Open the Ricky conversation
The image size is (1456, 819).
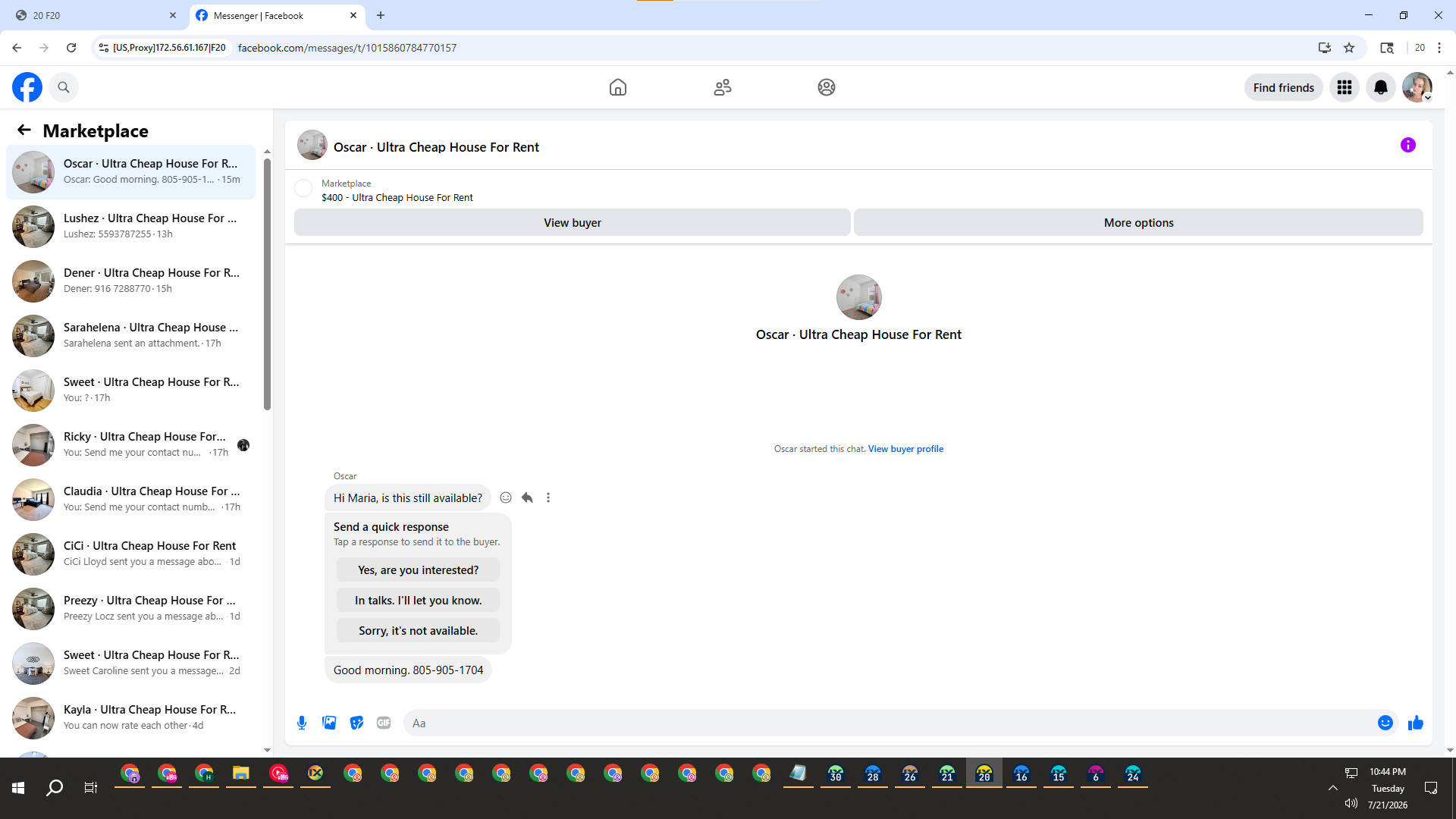coord(131,445)
